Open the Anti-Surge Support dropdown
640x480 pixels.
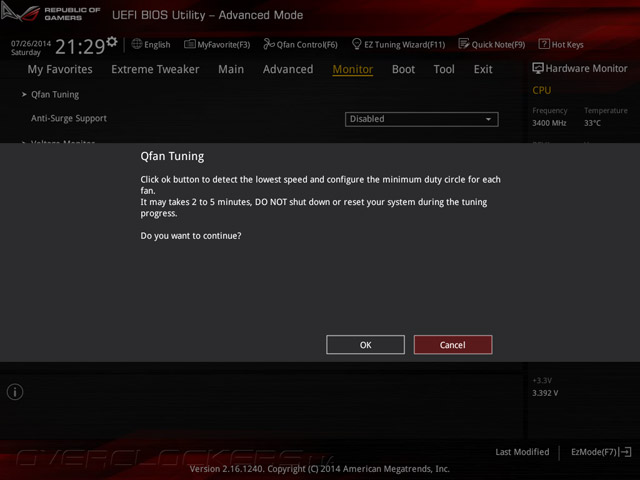[422, 119]
